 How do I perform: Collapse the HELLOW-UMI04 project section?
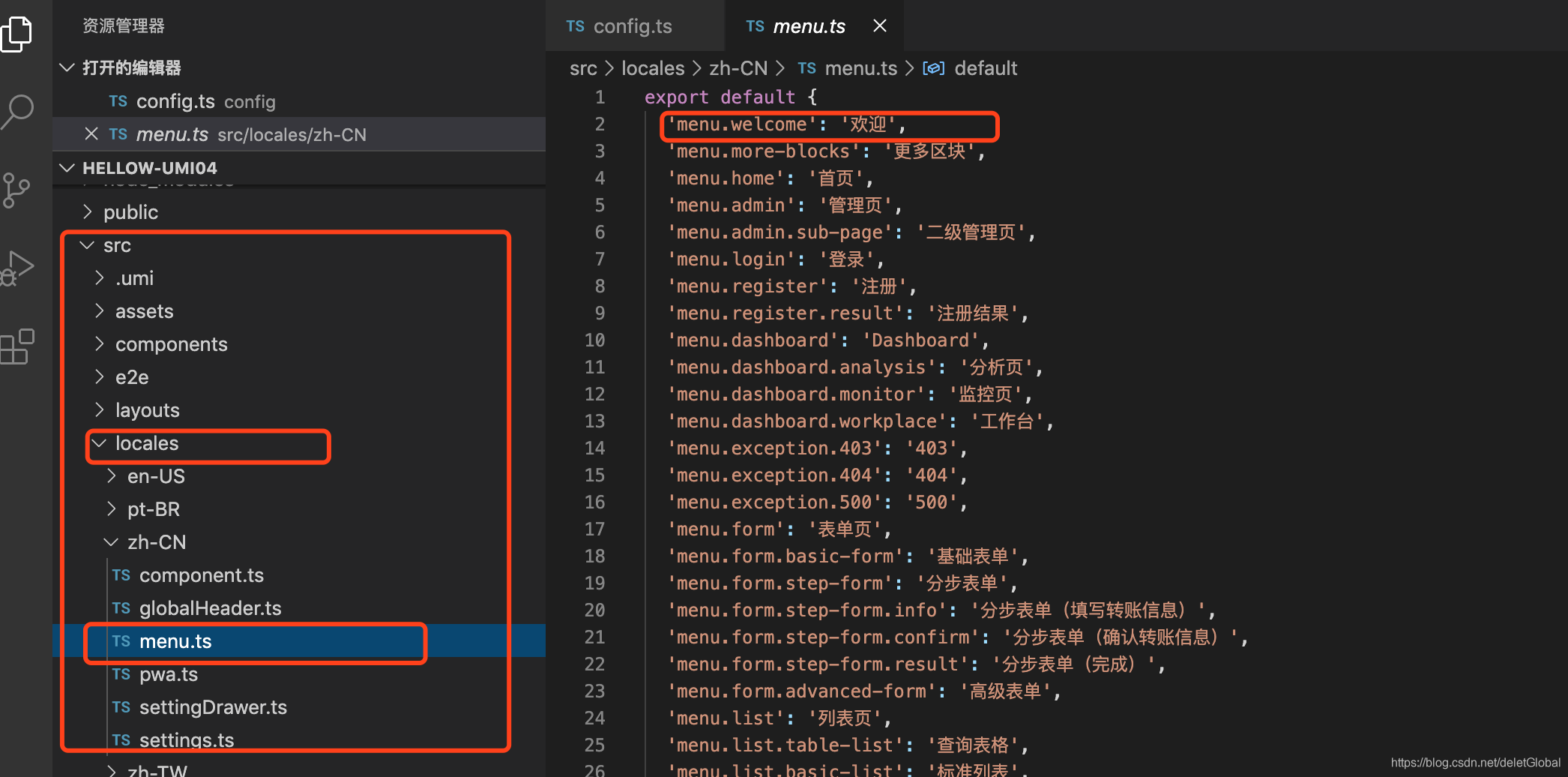67,167
